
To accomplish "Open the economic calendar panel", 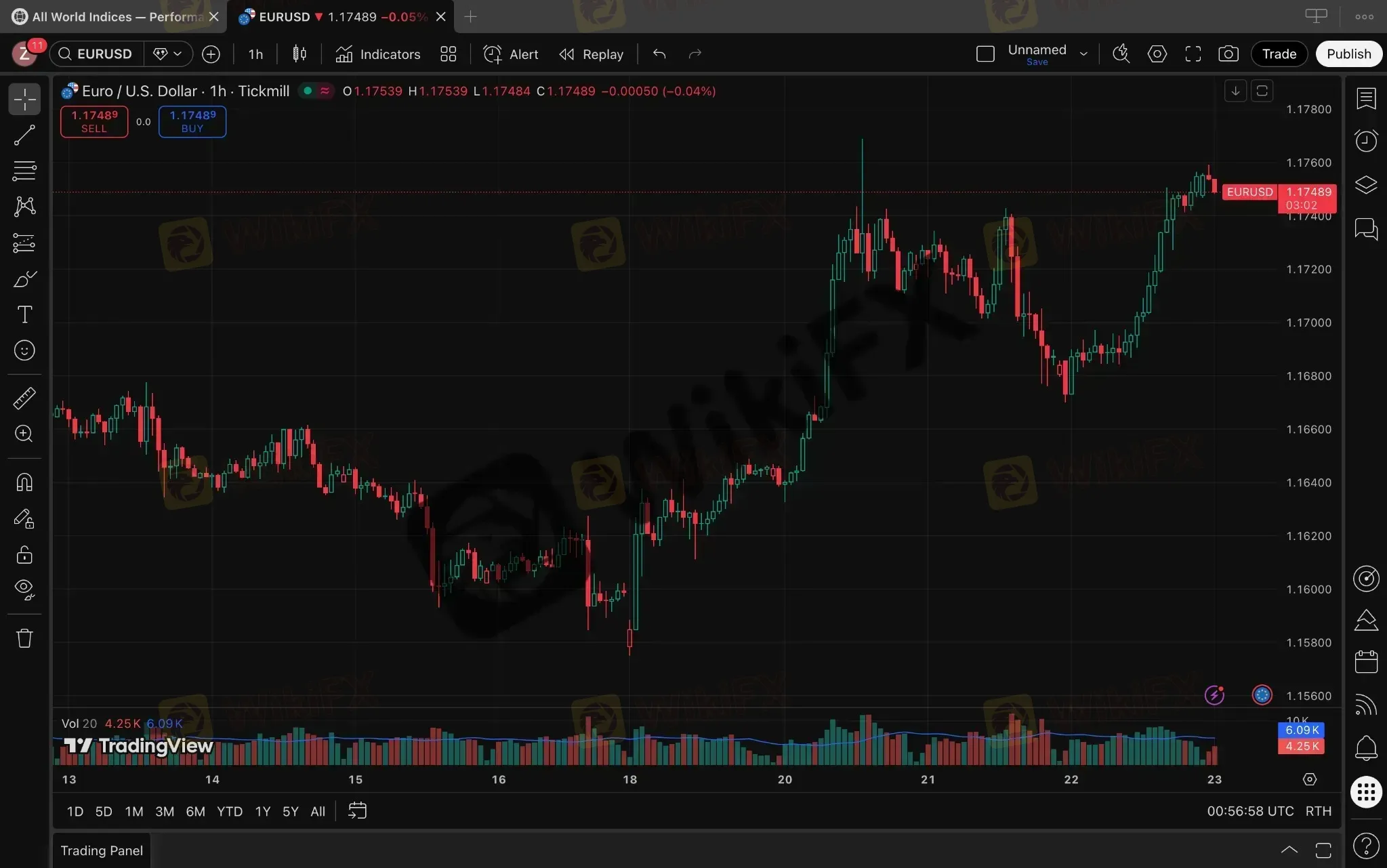I will coord(1366,662).
